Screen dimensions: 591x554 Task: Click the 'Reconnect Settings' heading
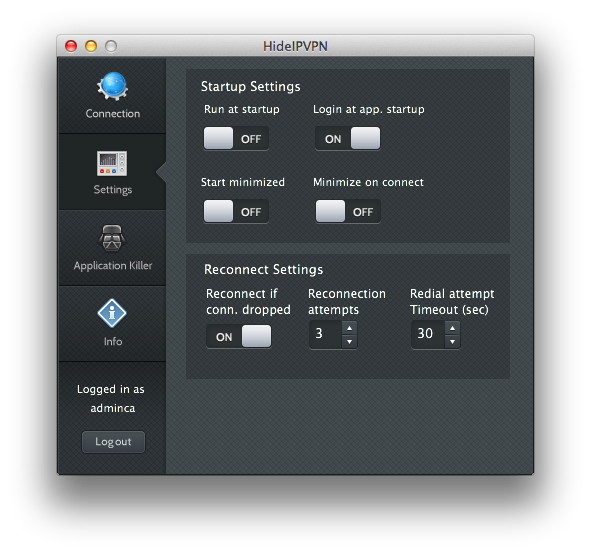(263, 269)
